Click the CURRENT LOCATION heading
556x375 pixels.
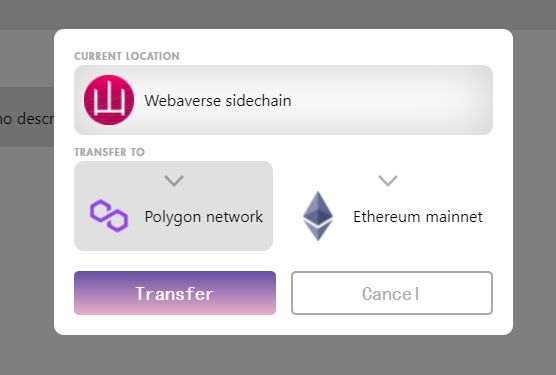tap(127, 56)
